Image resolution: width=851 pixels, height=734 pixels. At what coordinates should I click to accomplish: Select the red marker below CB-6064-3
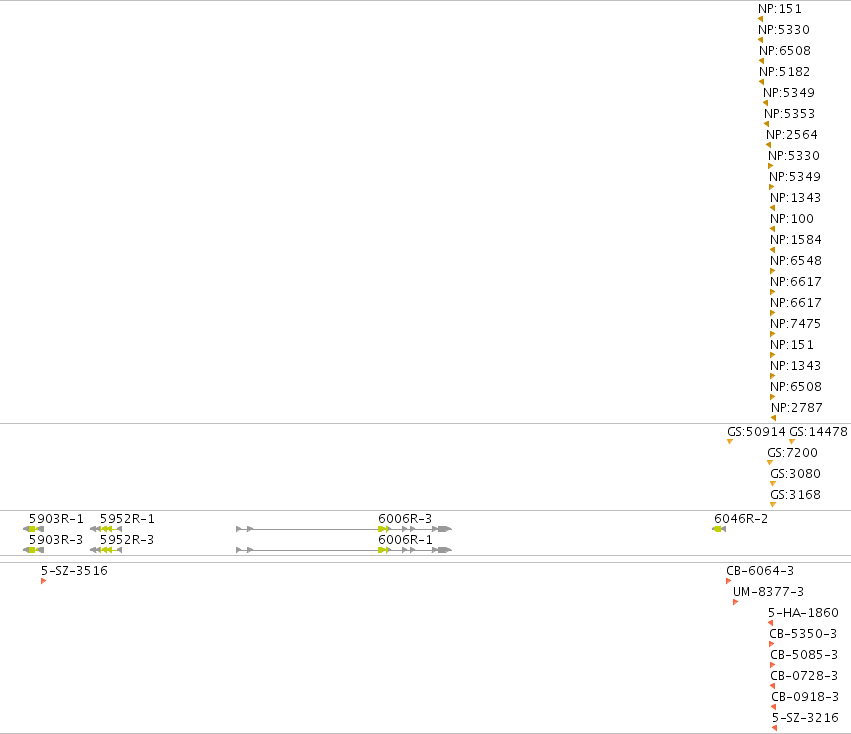click(x=728, y=581)
